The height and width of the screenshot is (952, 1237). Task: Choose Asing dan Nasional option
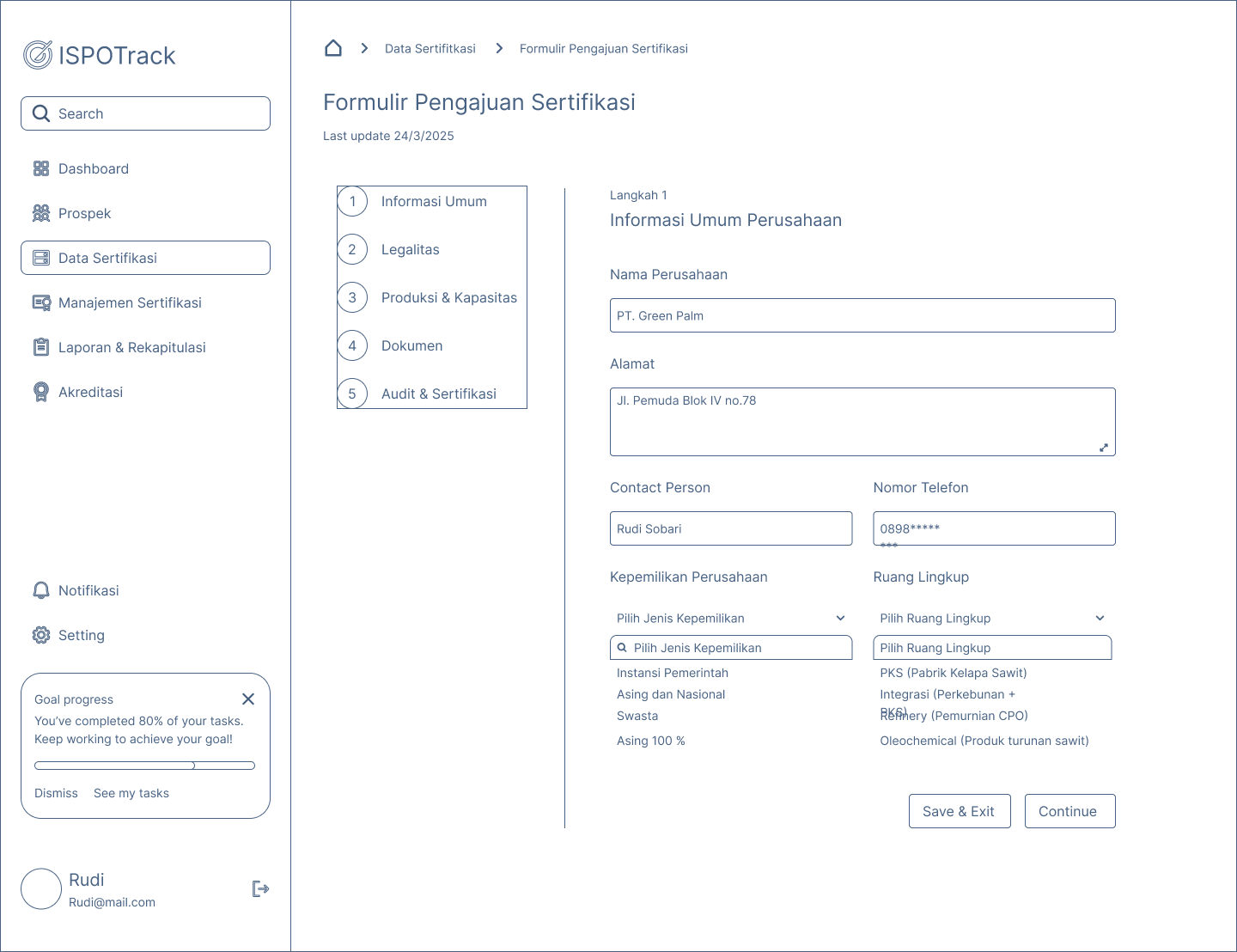pos(671,694)
